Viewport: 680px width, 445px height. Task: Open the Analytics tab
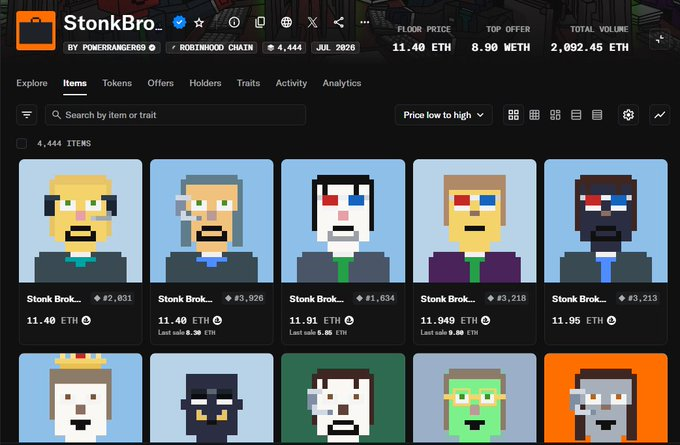tap(342, 83)
